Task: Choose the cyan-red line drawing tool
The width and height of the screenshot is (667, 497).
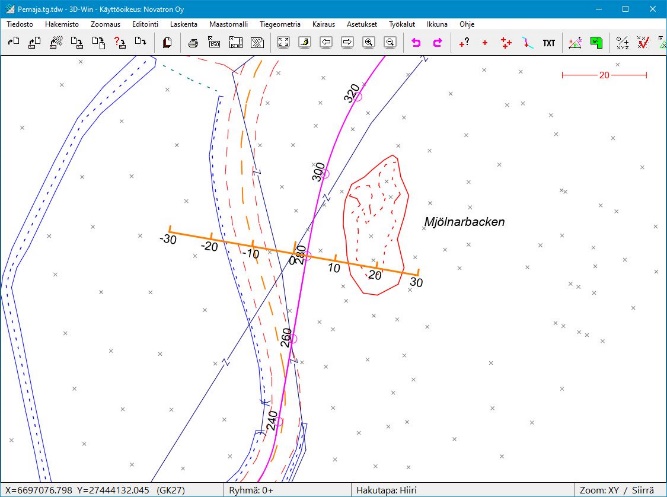Action: point(527,43)
